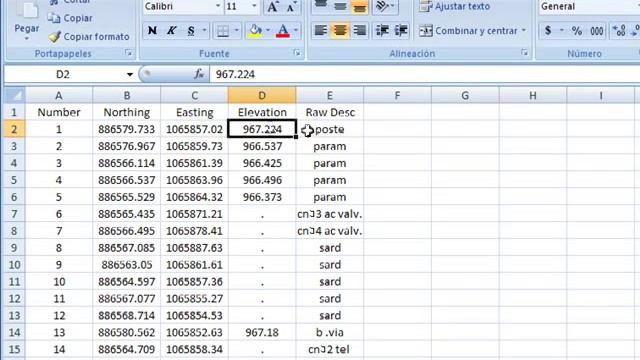
Task: Click cell with elevation 967.18
Action: pos(262,332)
